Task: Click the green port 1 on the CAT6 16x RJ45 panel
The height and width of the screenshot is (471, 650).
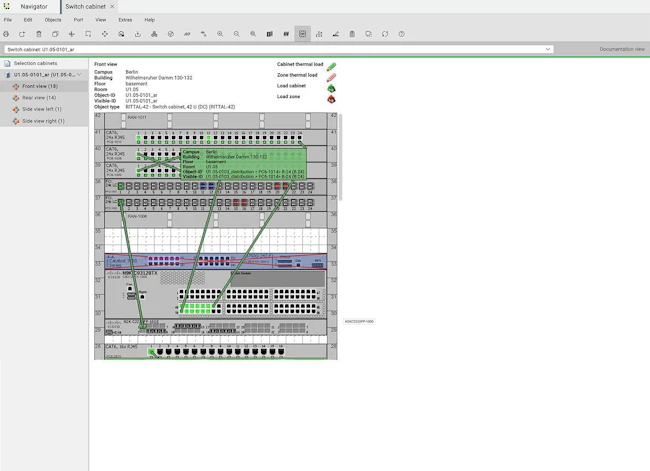Action: 151,352
